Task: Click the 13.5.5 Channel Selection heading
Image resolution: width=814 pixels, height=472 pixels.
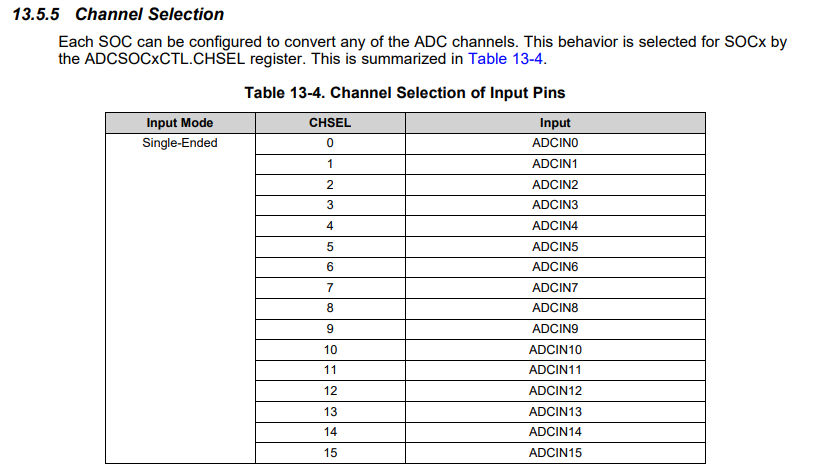Action: 119,15
